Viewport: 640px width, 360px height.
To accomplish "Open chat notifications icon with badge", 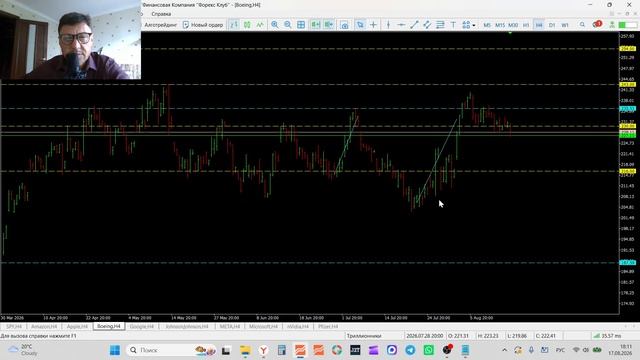I will click(x=597, y=24).
